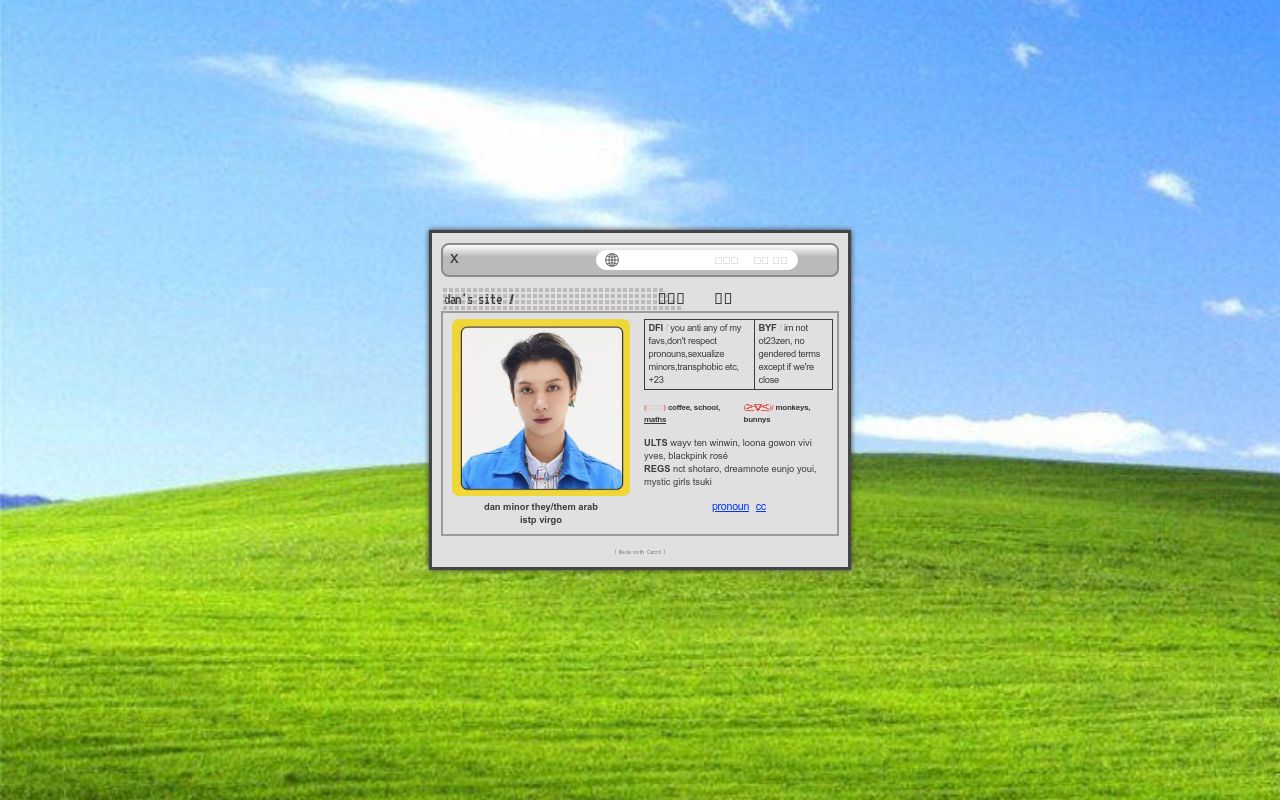
Task: Click the underlined "maths" text
Action: point(655,420)
